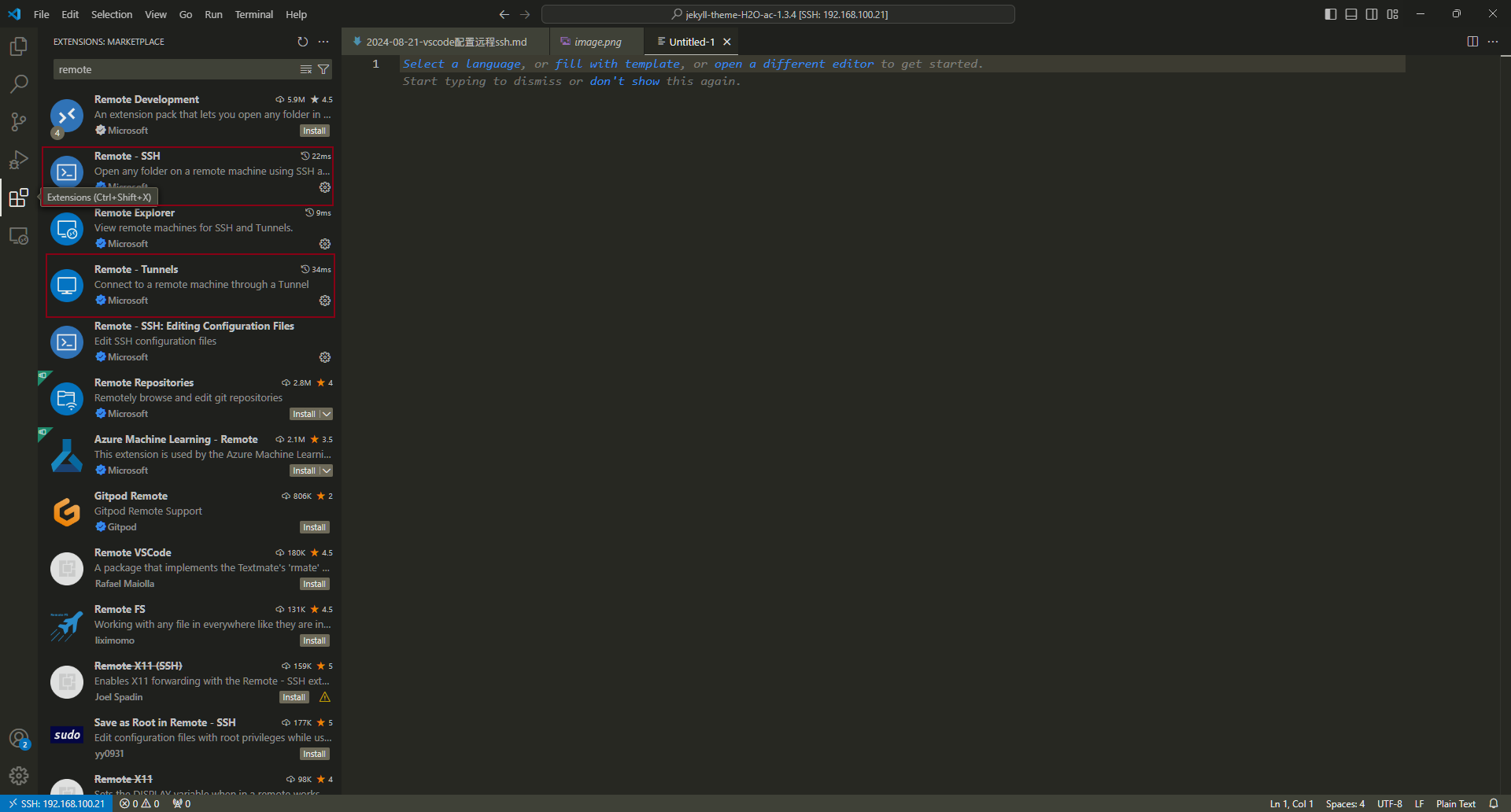The image size is (1511, 812).
Task: Go back using the navigation arrow
Action: [504, 14]
